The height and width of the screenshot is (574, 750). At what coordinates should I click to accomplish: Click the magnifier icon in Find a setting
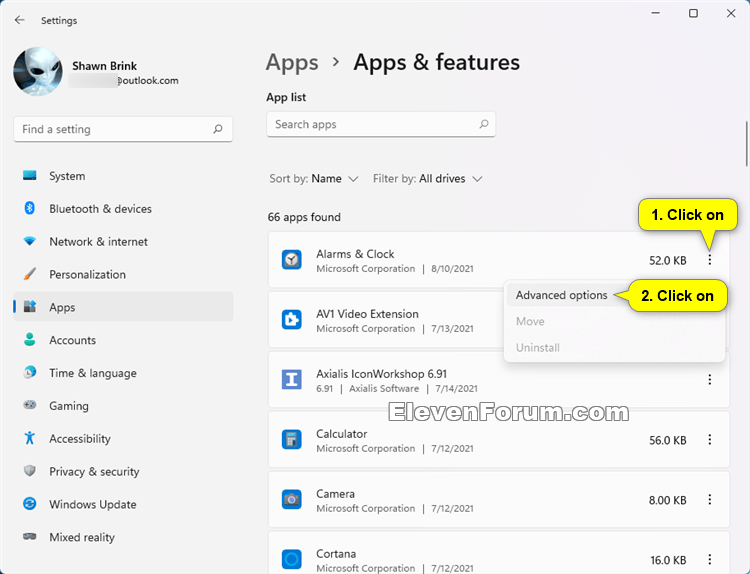point(218,129)
